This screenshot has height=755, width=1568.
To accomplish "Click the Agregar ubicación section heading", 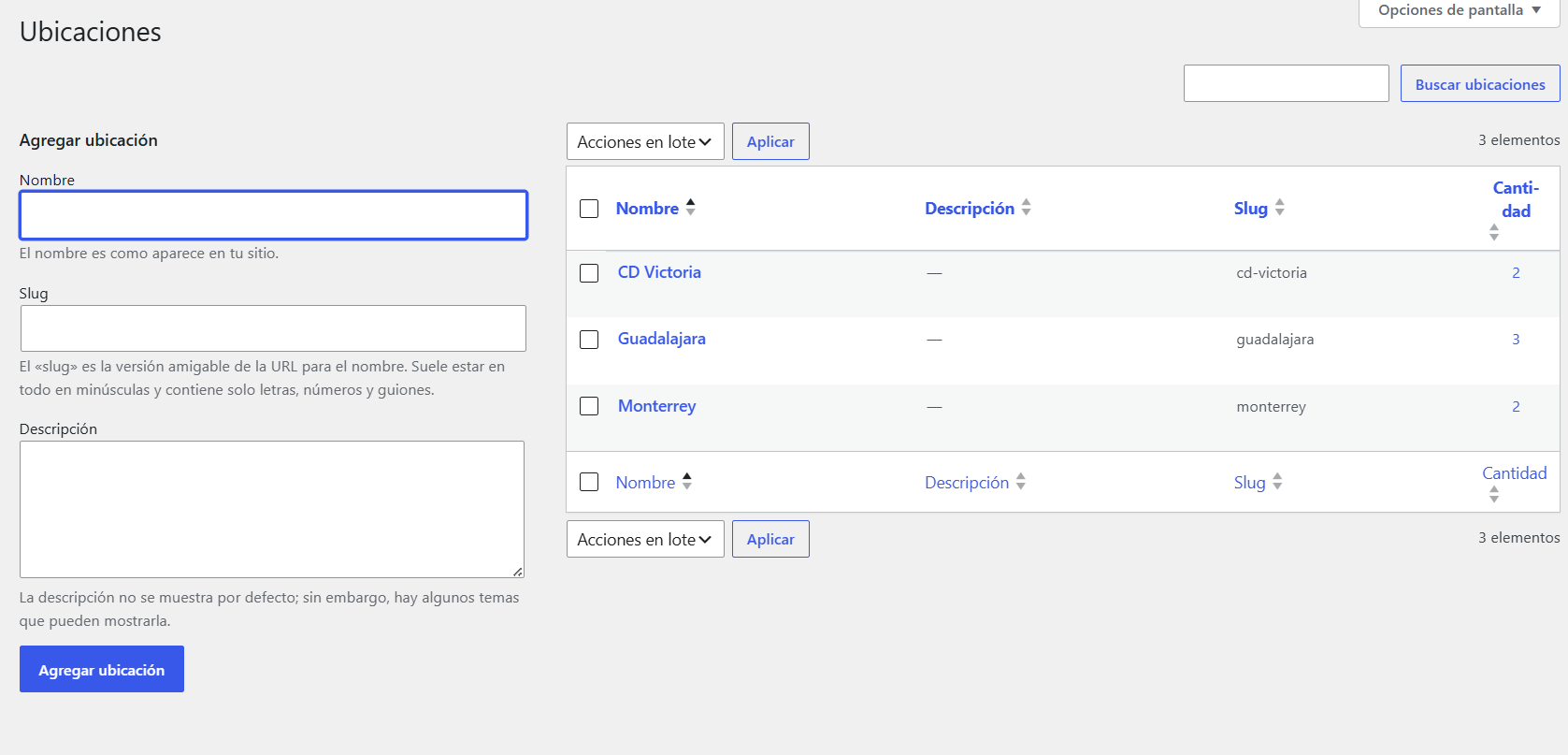I will [89, 140].
